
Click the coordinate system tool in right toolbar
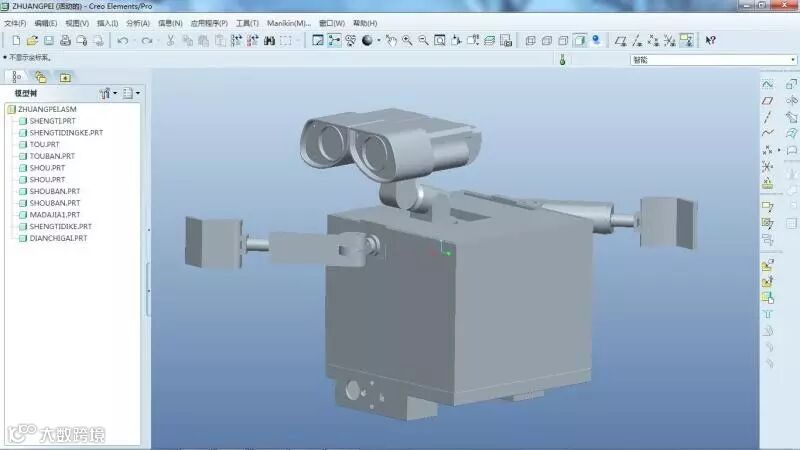[x=767, y=166]
